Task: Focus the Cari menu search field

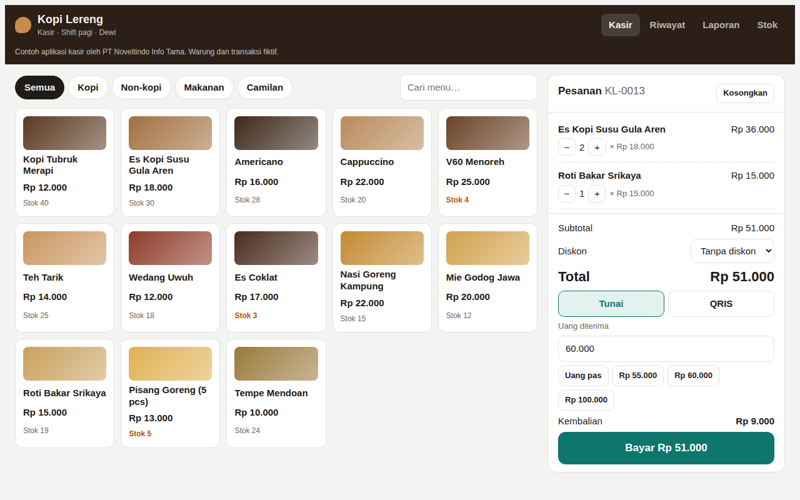Action: pos(468,87)
